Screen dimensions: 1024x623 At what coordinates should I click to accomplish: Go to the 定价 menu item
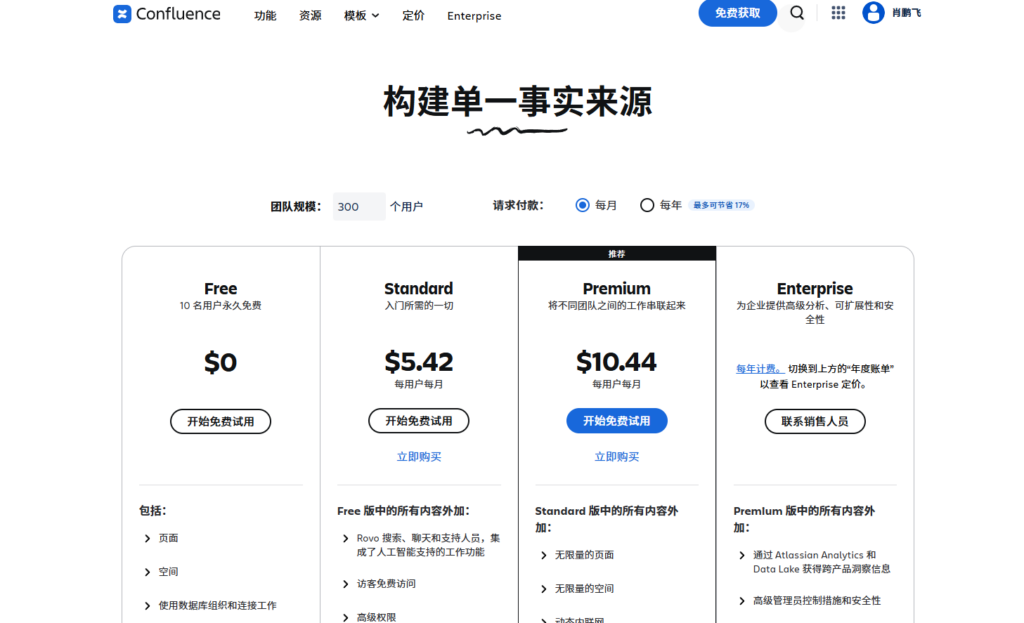(413, 15)
